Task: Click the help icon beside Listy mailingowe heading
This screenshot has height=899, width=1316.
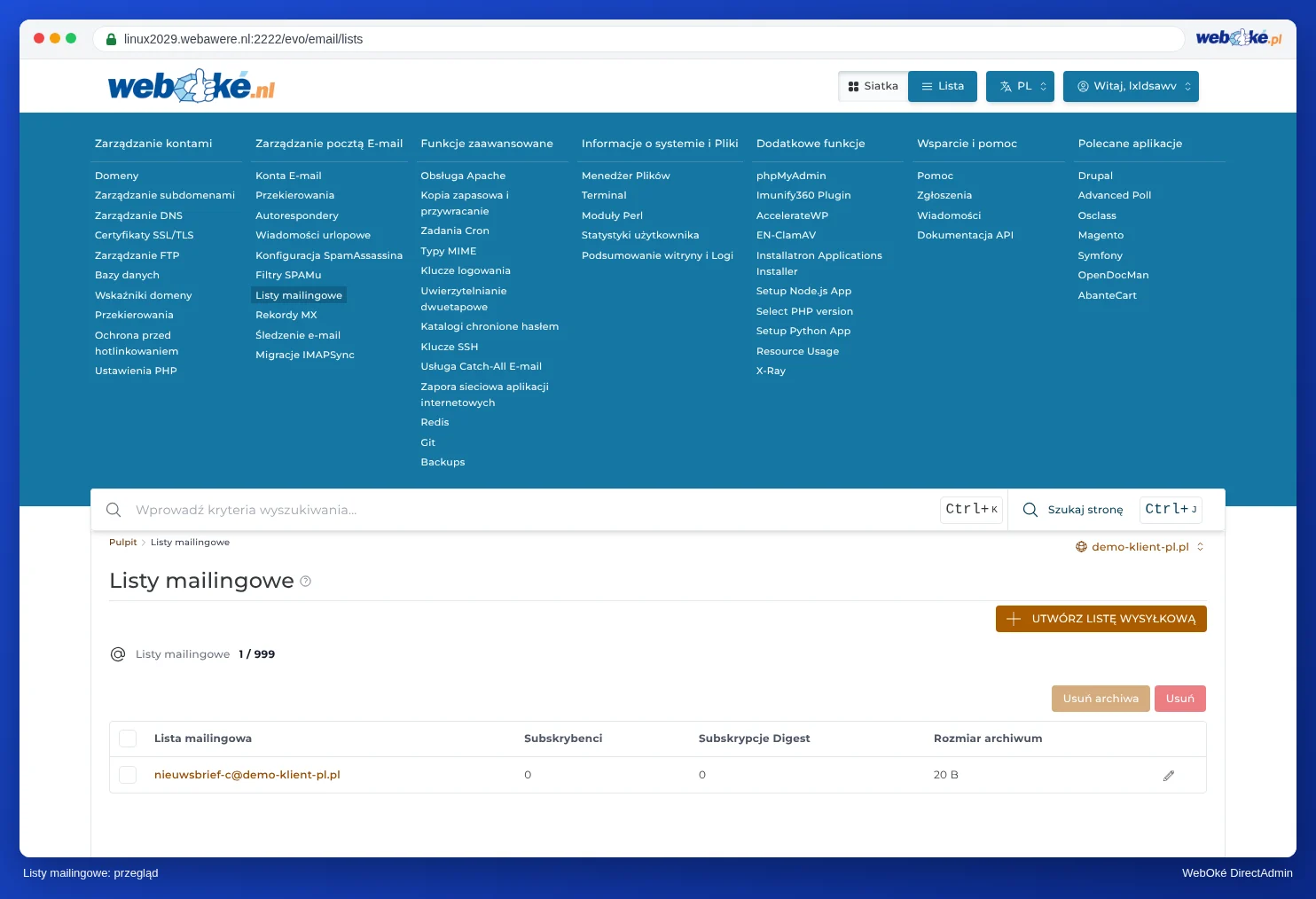Action: click(x=306, y=582)
